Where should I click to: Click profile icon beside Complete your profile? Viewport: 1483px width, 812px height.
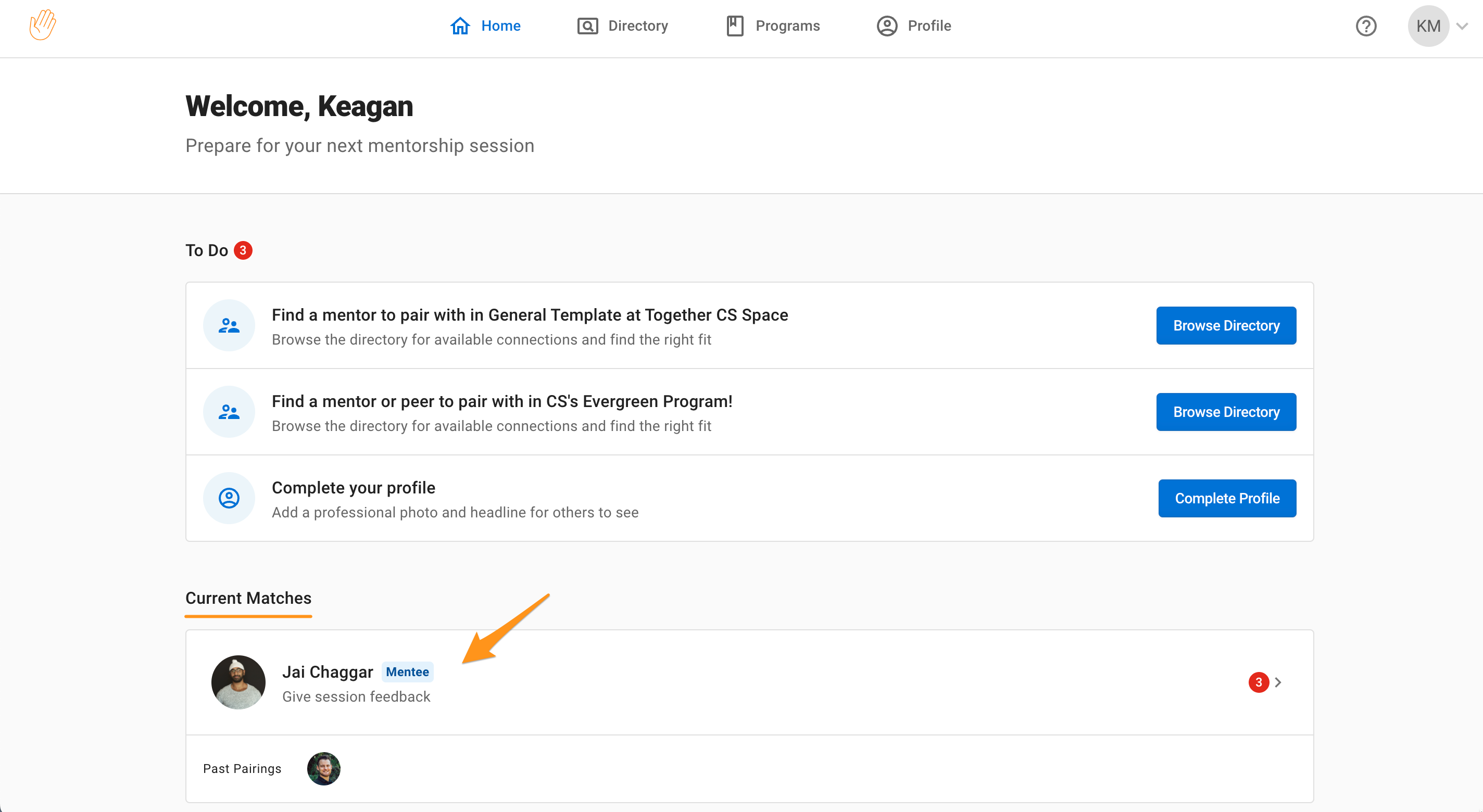[x=229, y=498]
